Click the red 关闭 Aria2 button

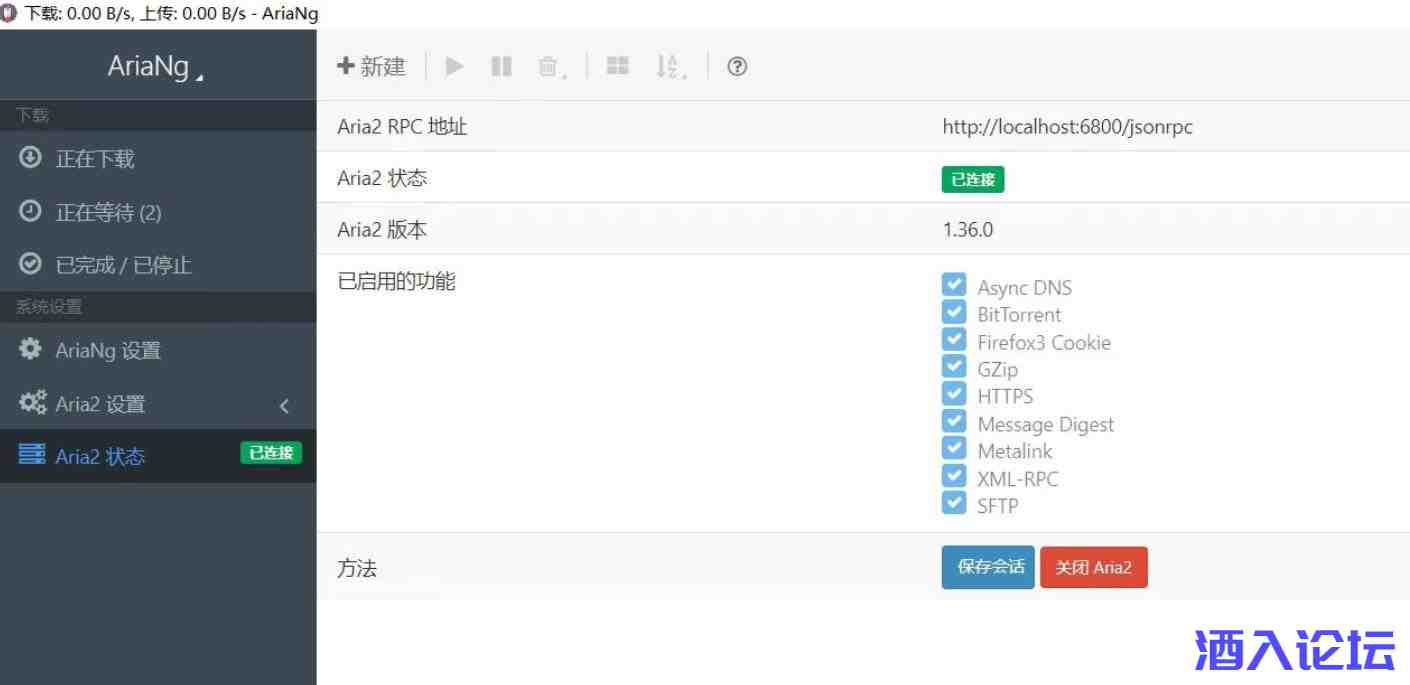click(x=1094, y=568)
